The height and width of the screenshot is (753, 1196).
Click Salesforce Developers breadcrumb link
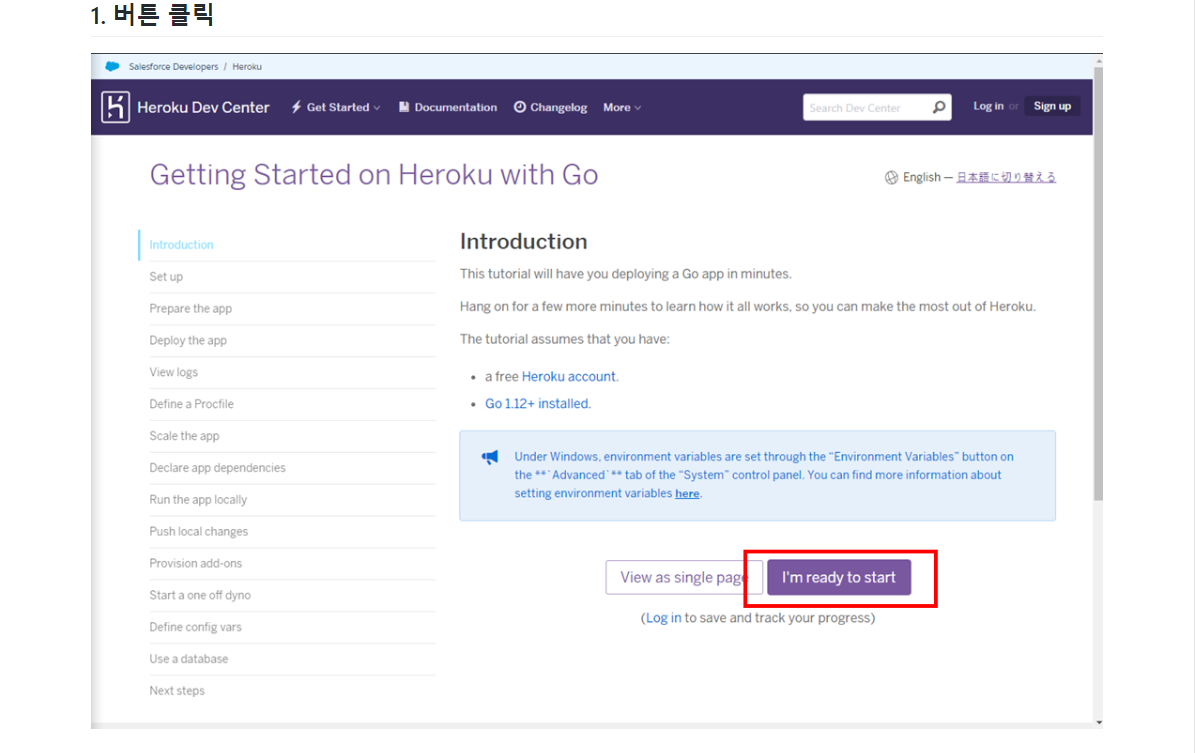(173, 66)
